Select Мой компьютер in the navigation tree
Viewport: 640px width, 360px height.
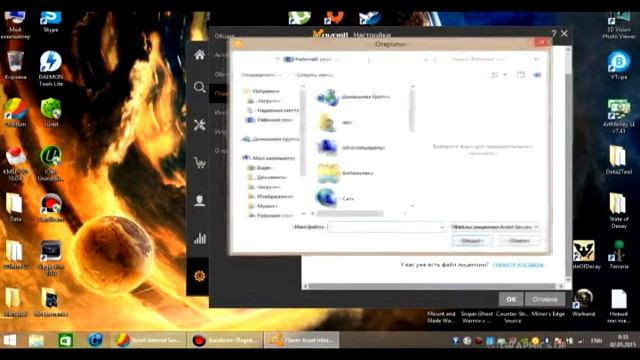coord(273,158)
